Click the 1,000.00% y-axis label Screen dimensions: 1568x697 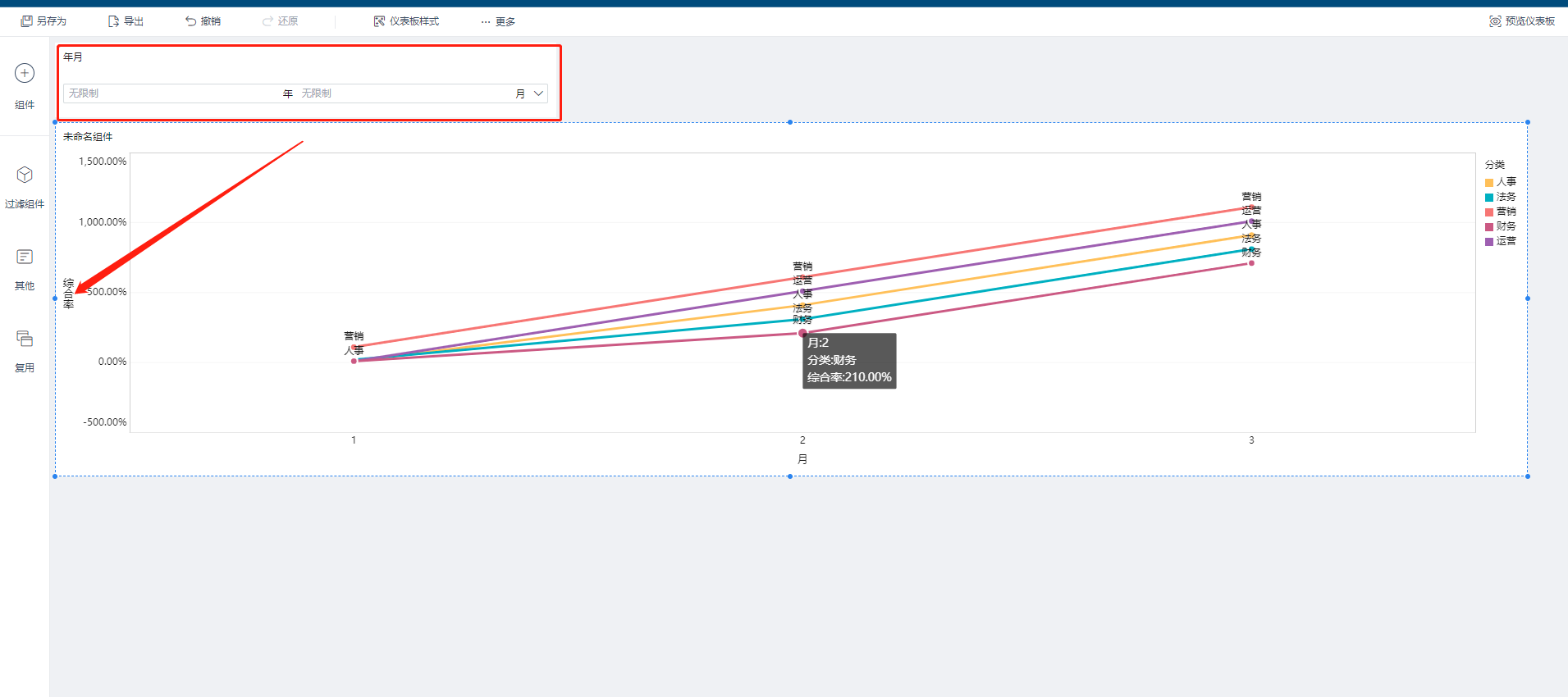coord(103,222)
